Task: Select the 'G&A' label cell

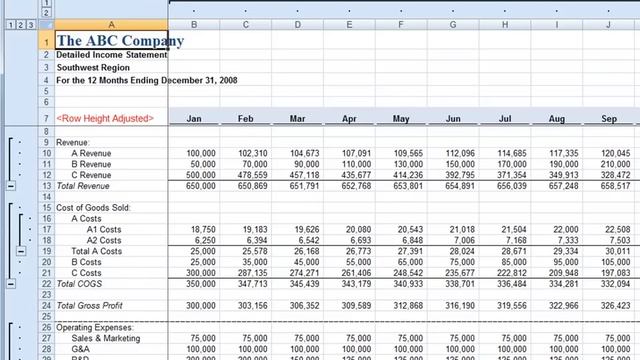Action: [111, 349]
